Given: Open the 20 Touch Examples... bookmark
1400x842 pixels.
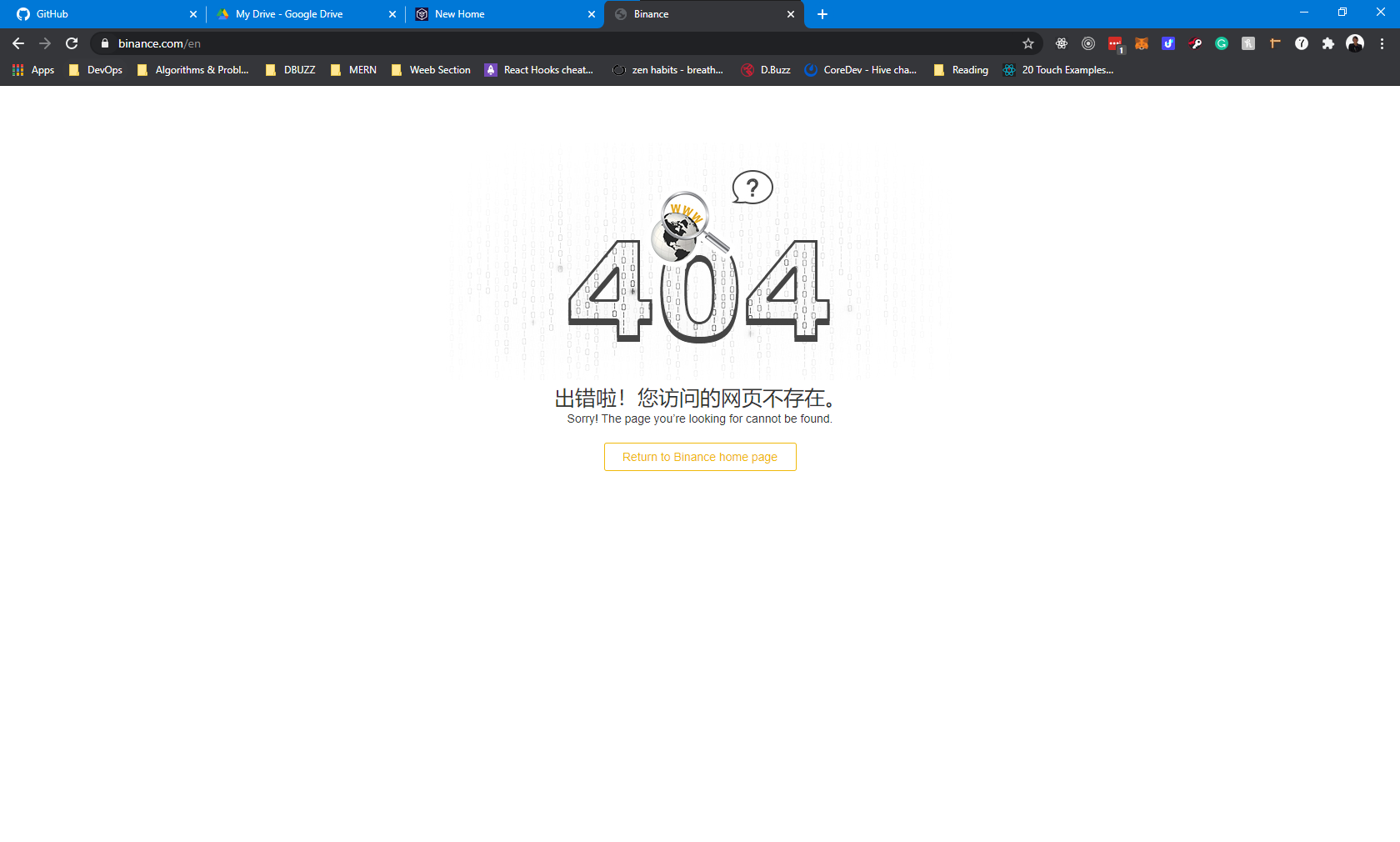Looking at the screenshot, I should [1058, 70].
